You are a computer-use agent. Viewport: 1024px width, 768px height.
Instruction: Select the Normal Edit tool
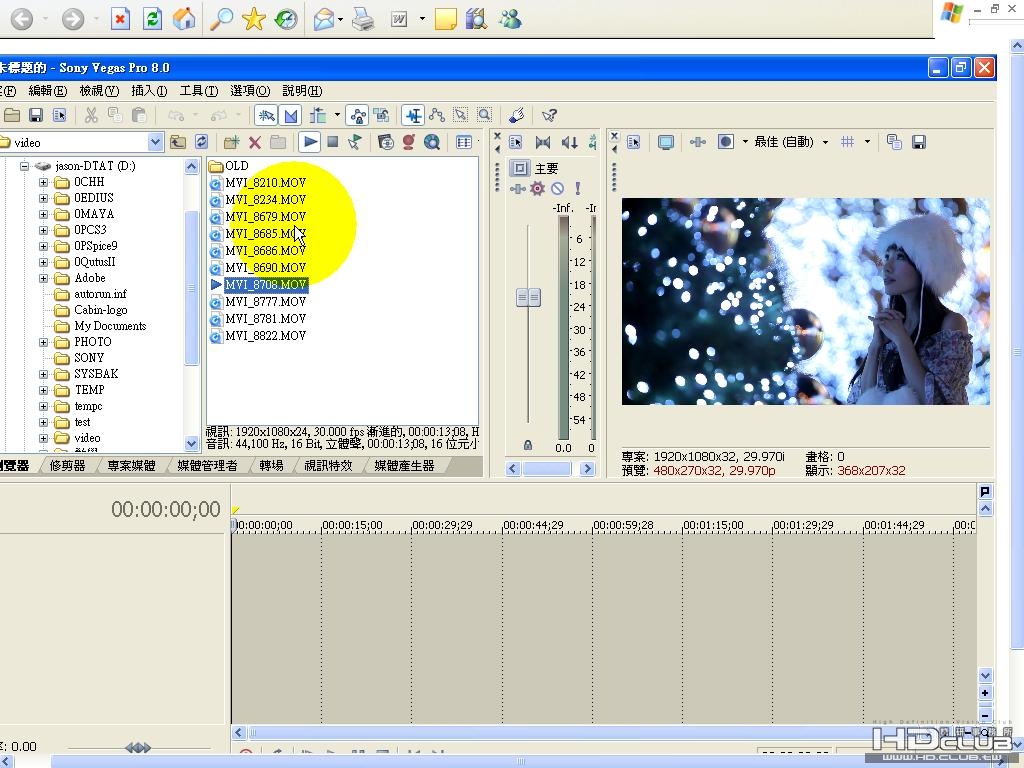(413, 116)
